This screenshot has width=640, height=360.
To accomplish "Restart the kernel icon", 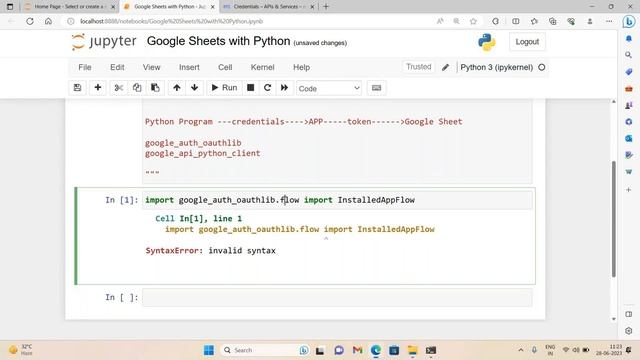I will (x=267, y=88).
